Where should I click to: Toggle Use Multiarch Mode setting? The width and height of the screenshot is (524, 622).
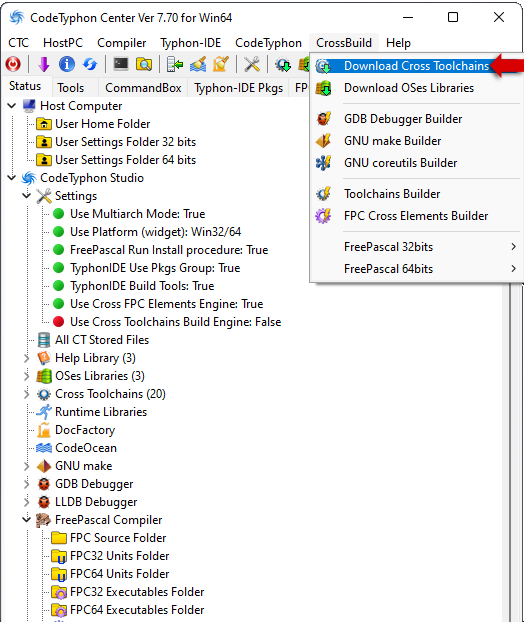click(x=137, y=214)
